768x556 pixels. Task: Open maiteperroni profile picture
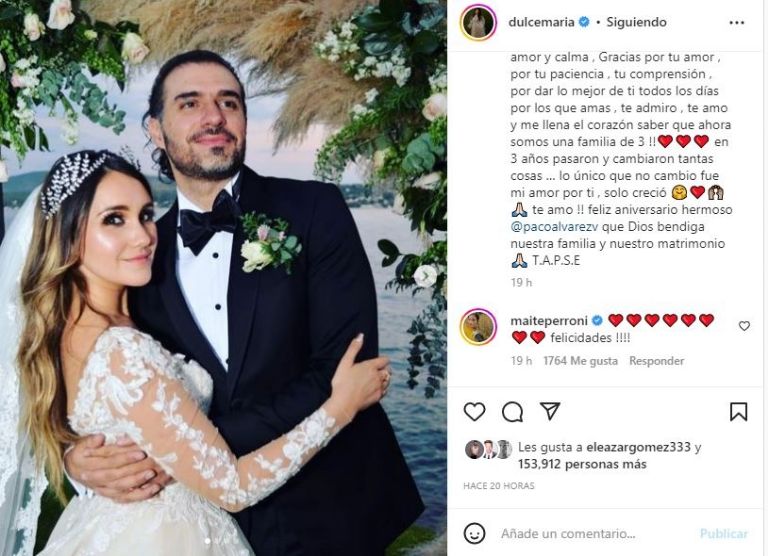[x=478, y=327]
